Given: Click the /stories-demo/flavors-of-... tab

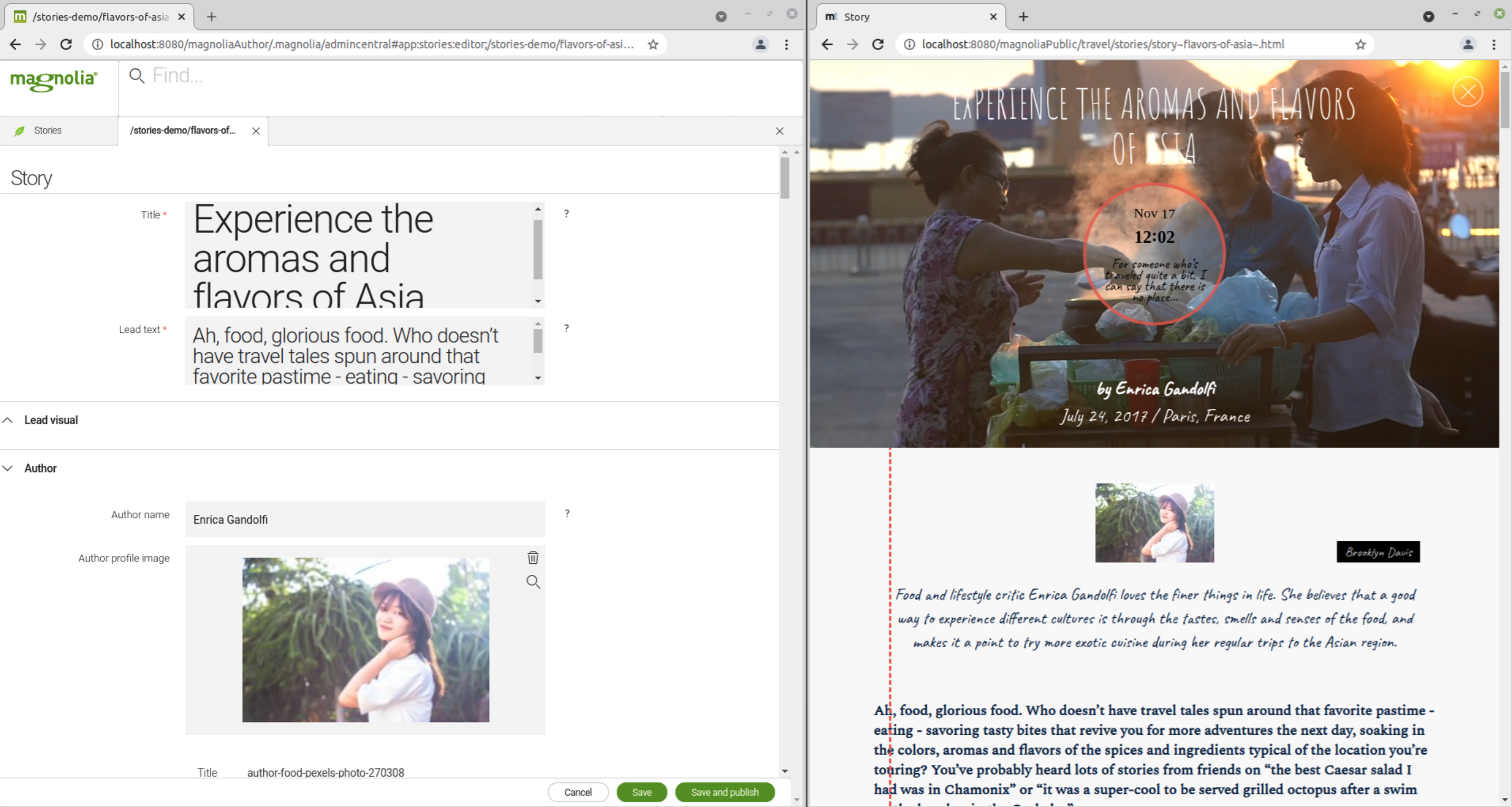Looking at the screenshot, I should coord(182,130).
